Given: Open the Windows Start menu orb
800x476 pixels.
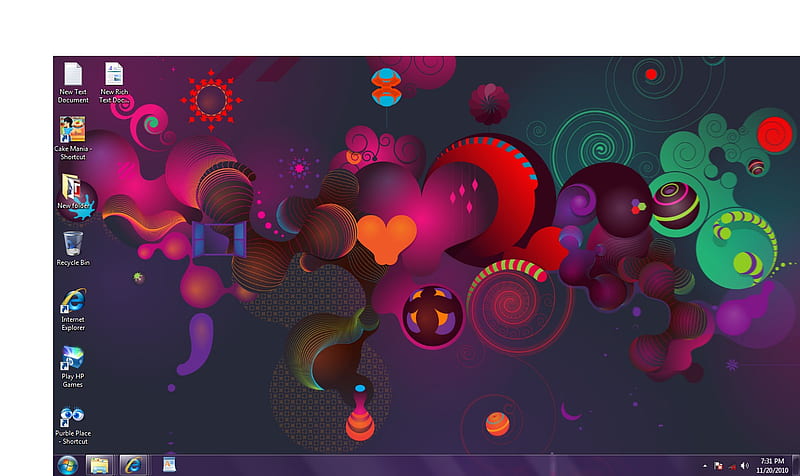Looking at the screenshot, I should tap(67, 465).
